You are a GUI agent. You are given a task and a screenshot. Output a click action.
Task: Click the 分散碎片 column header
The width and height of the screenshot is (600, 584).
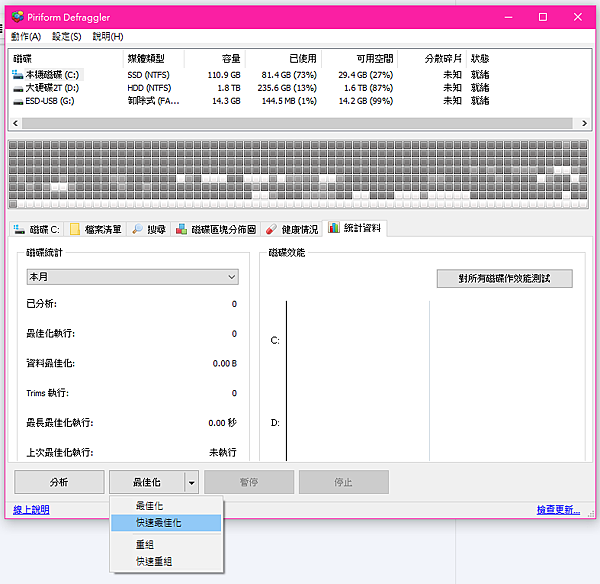[x=432, y=59]
